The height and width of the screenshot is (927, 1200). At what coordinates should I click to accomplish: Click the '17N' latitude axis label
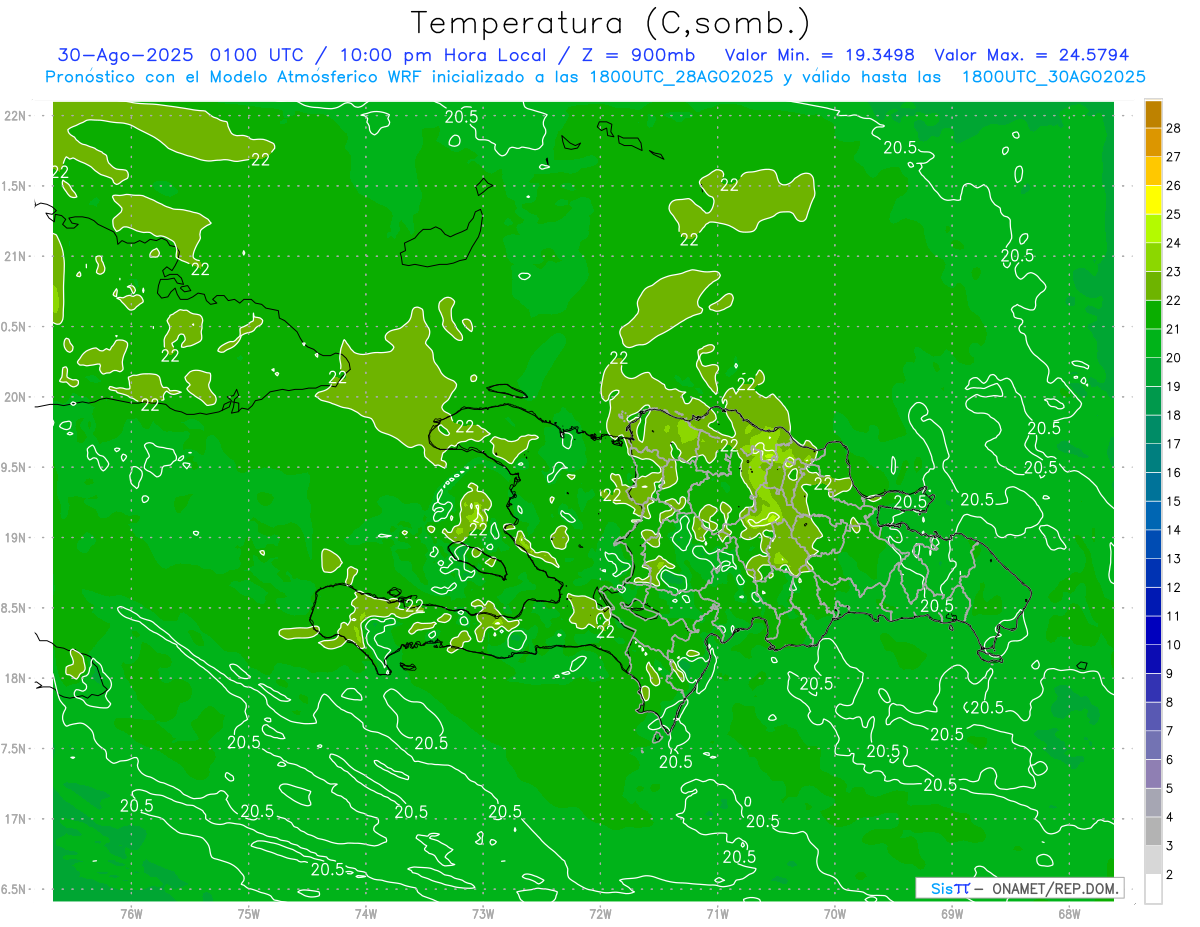(x=16, y=819)
